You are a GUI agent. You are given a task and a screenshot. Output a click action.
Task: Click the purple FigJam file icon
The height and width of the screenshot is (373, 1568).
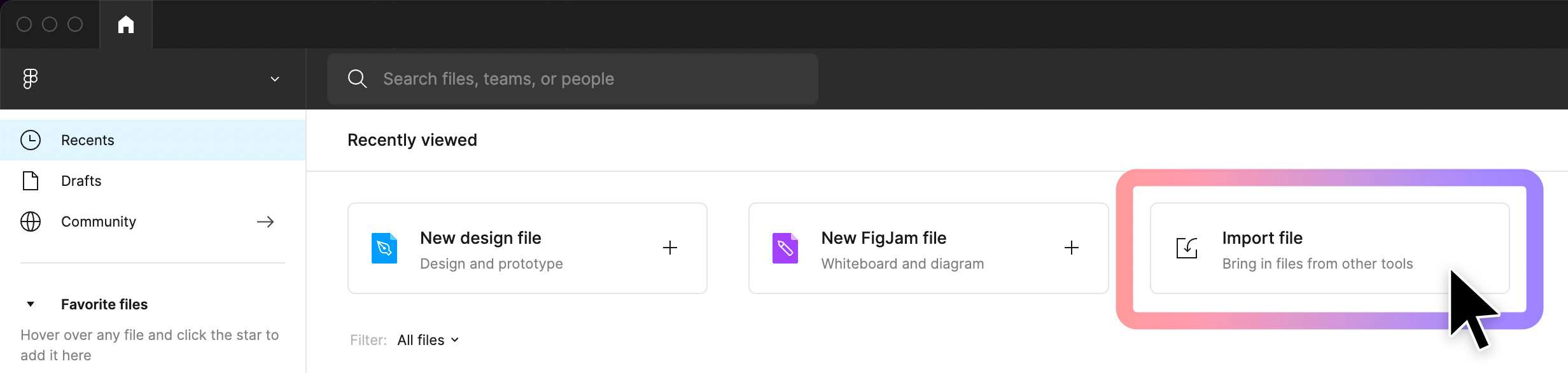(x=785, y=248)
